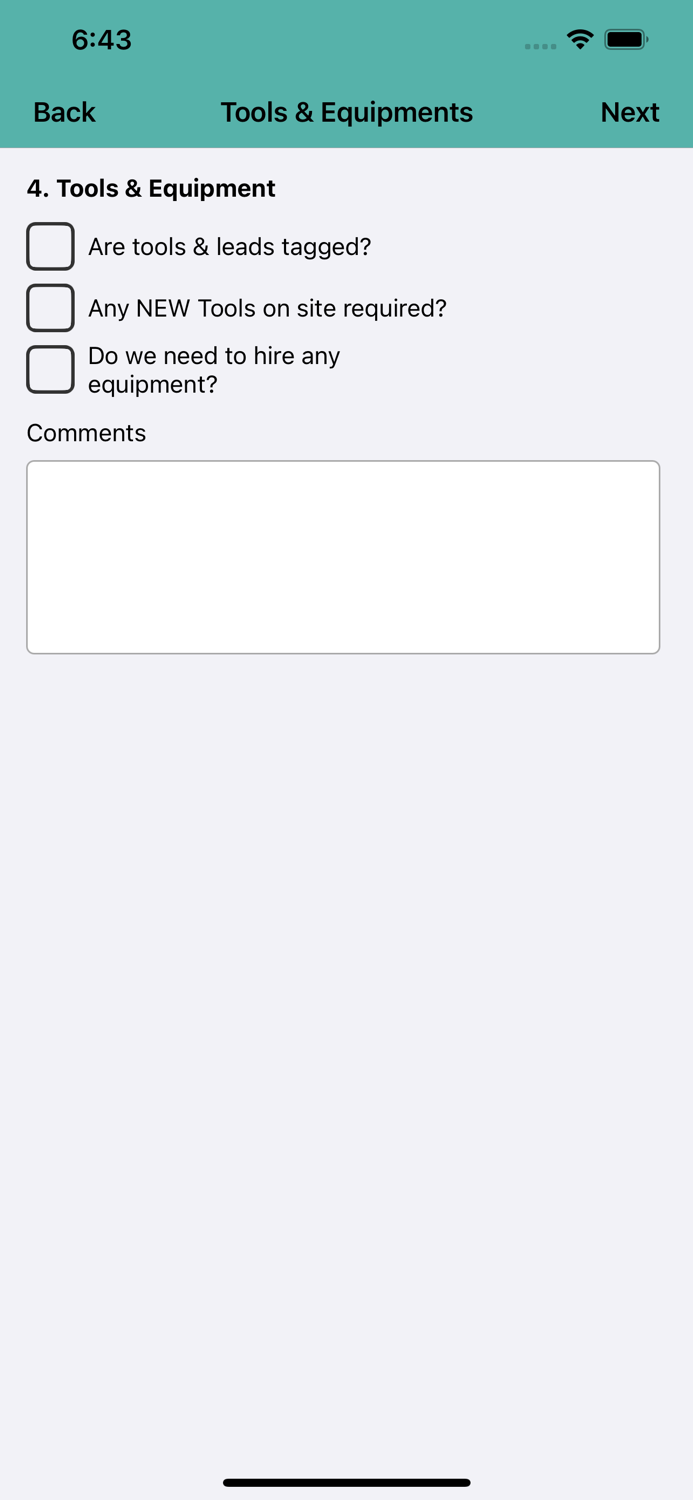The image size is (693, 1500).
Task: Tap the Tools & Equipments header title
Action: (x=347, y=112)
